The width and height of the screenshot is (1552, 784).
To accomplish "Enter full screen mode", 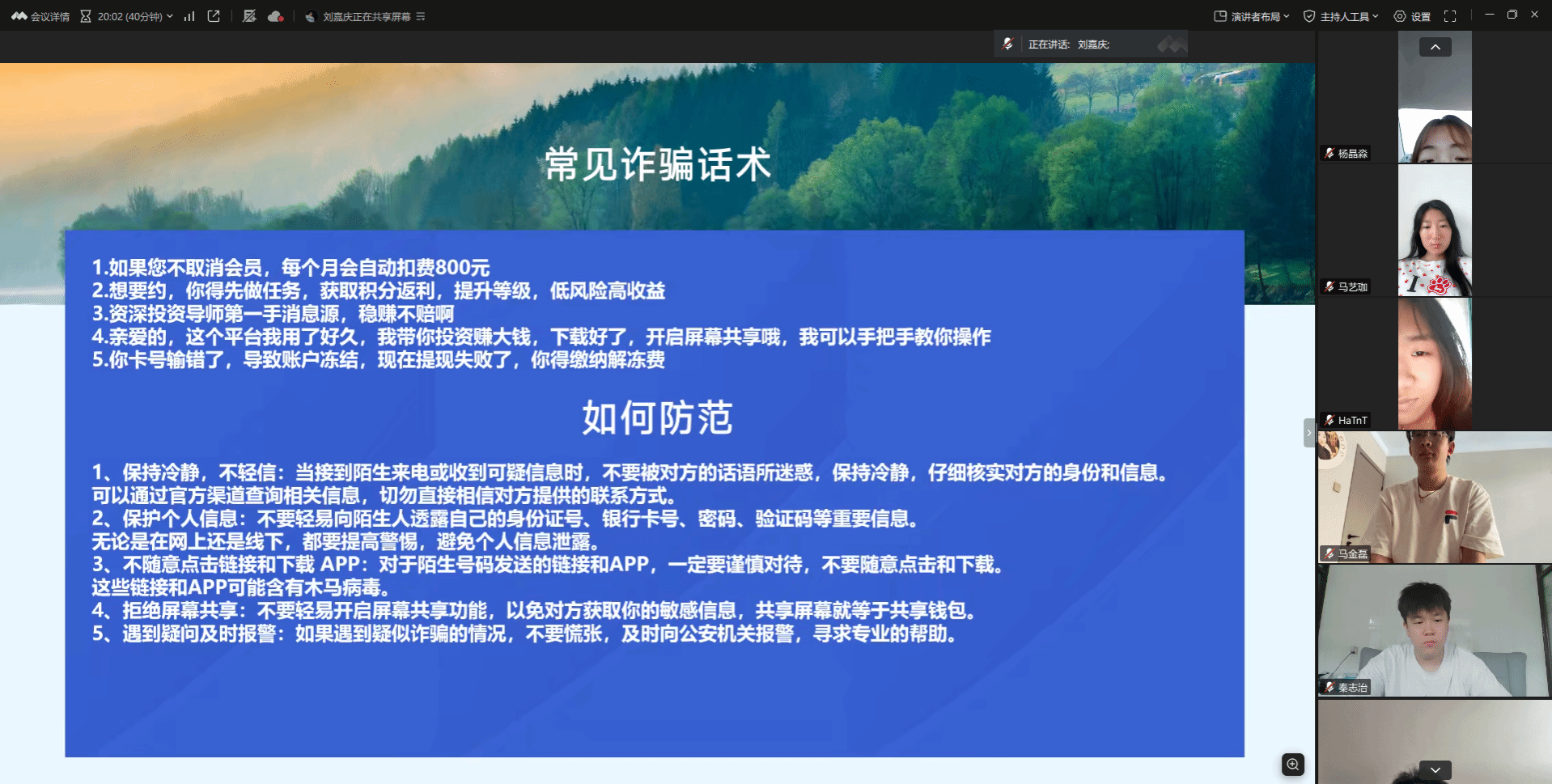I will (x=1450, y=16).
